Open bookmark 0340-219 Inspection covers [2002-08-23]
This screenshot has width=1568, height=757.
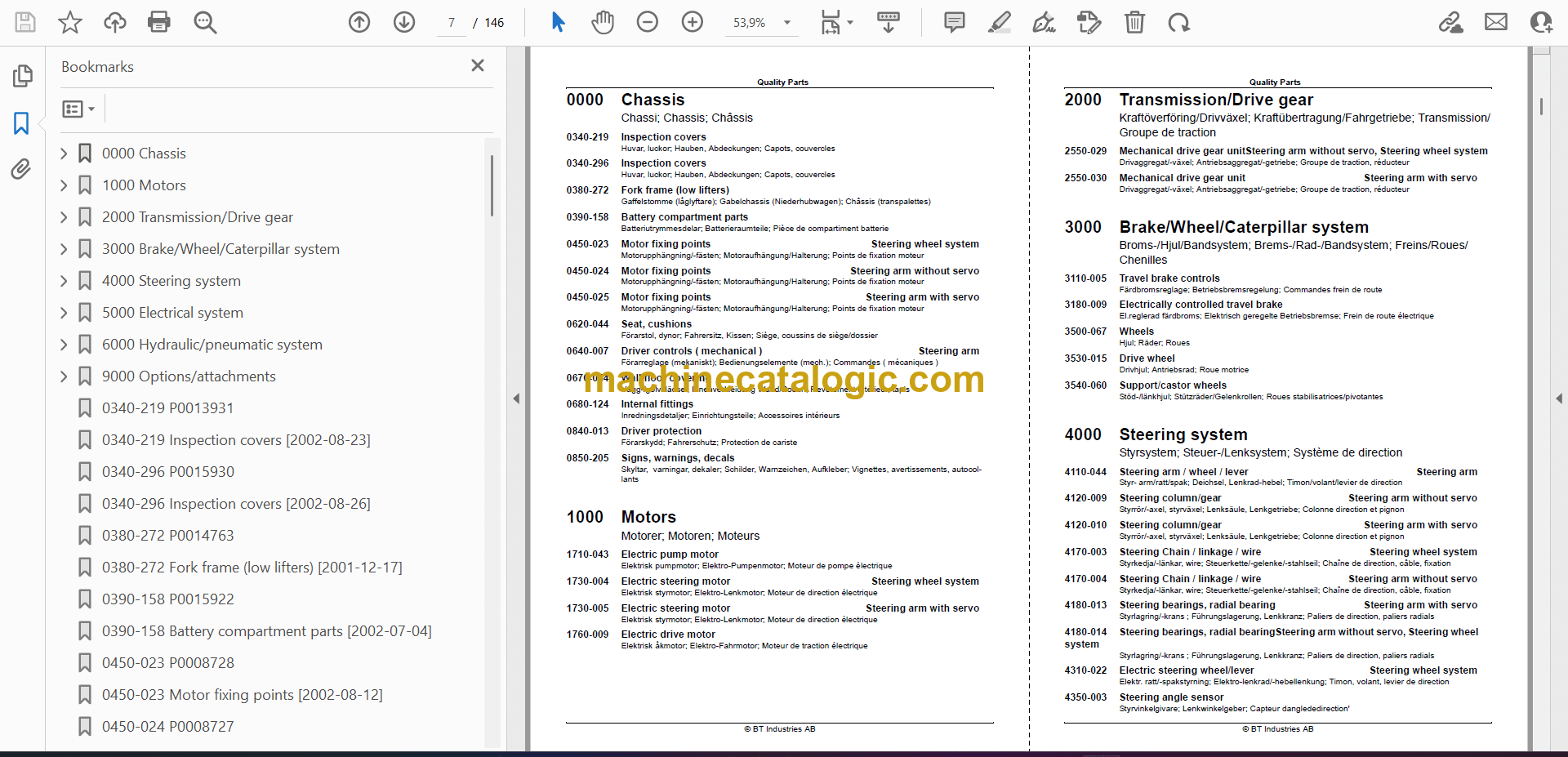tap(235, 440)
